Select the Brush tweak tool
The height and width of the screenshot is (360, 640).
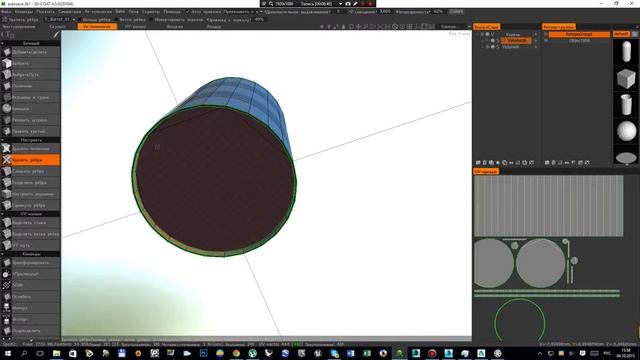pyautogui.click(x=30, y=131)
